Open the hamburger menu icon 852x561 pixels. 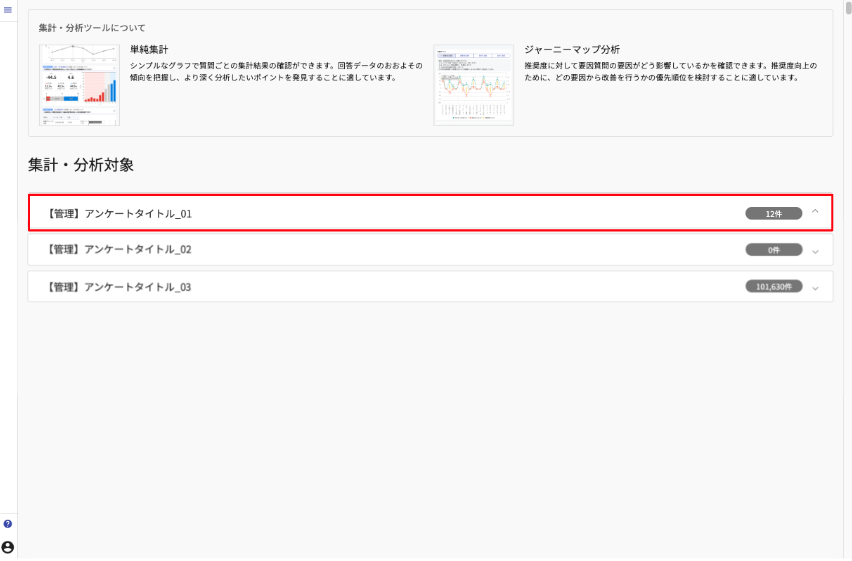point(8,10)
